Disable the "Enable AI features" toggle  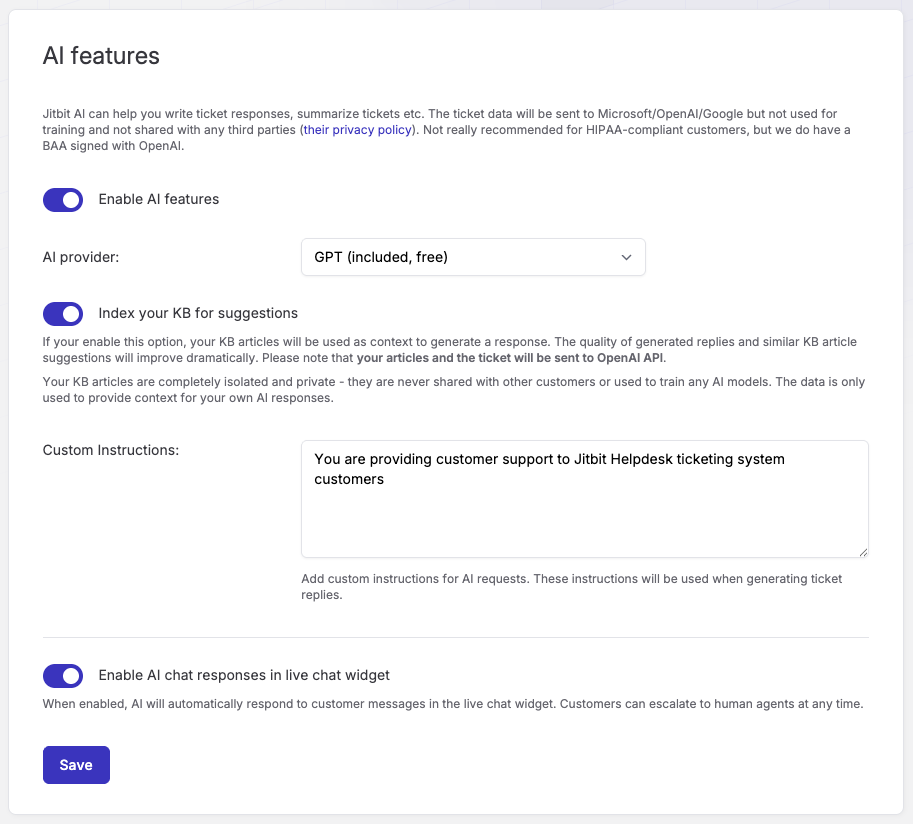63,200
